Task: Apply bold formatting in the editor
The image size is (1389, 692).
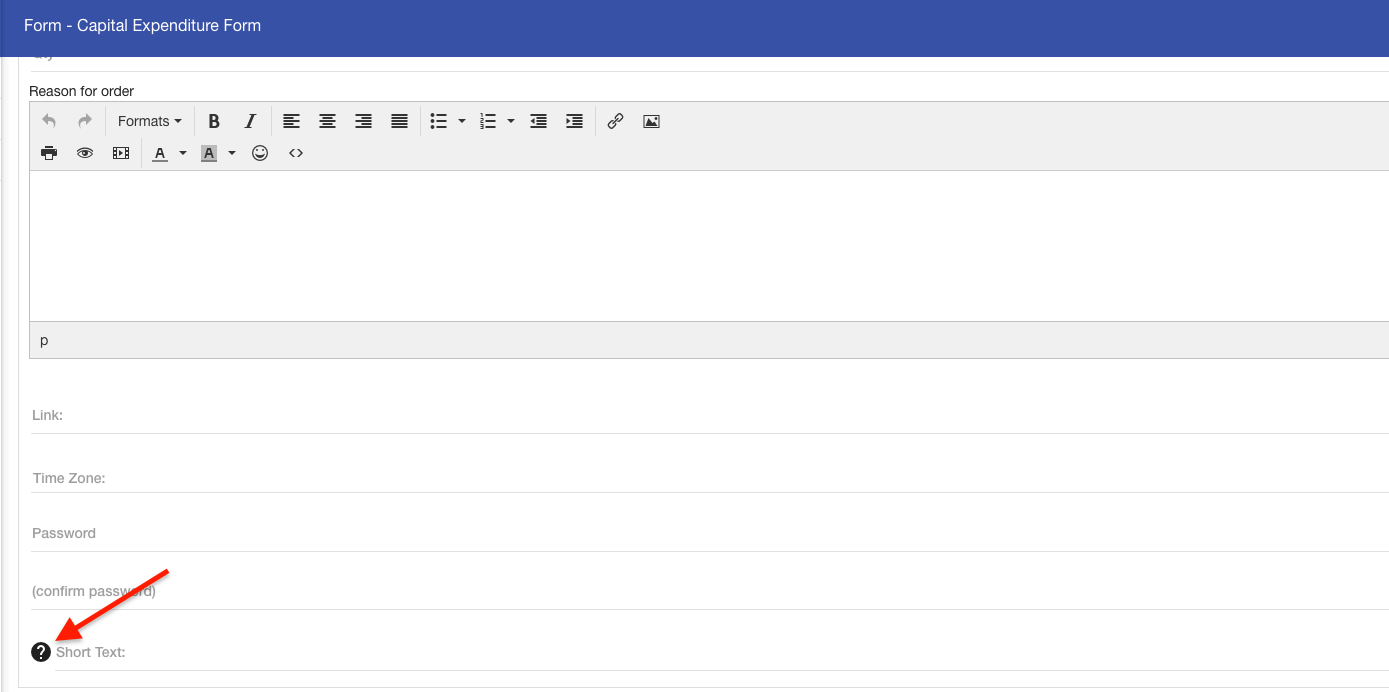Action: (x=214, y=121)
